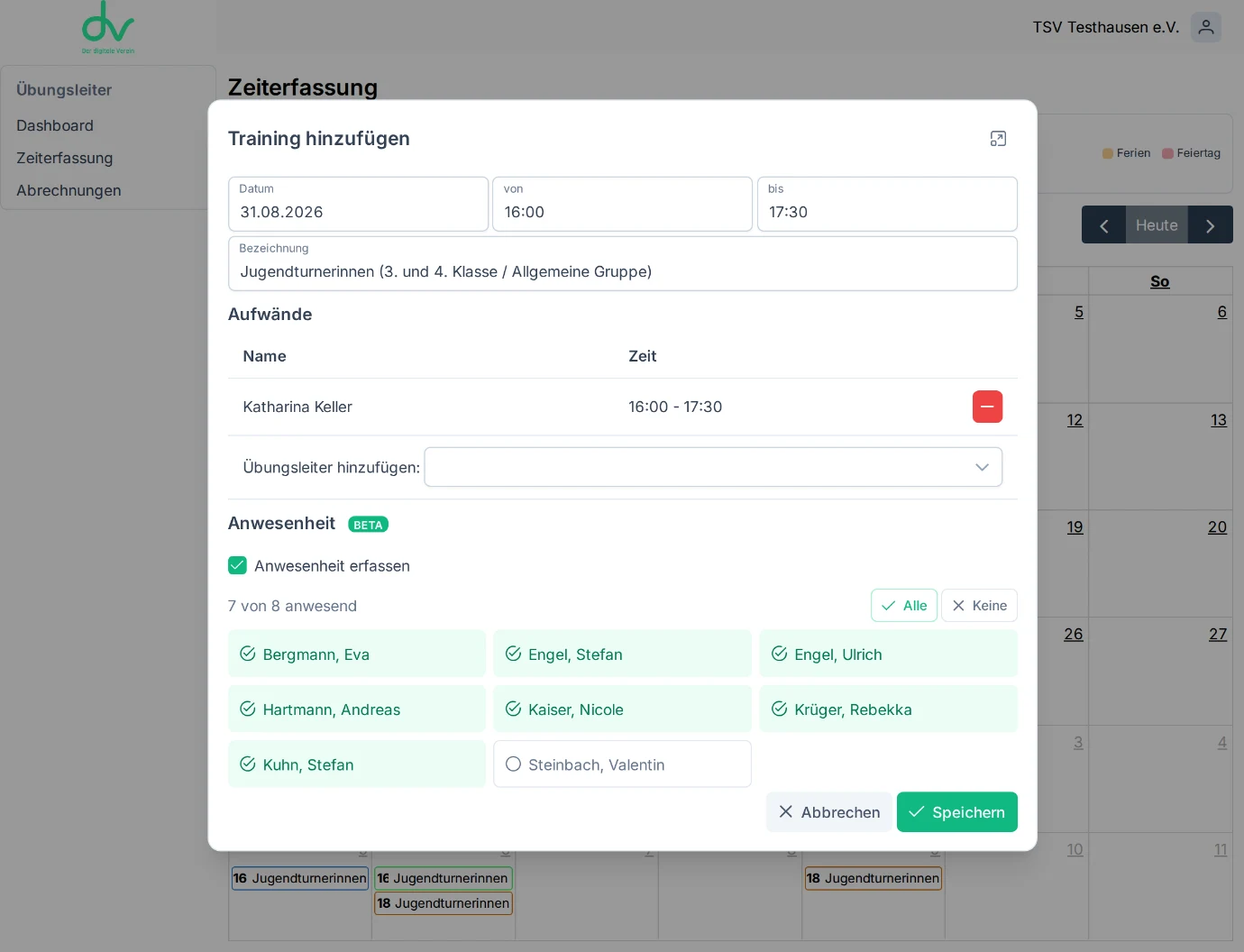
Task: Open calendar day 13
Action: (x=1219, y=420)
